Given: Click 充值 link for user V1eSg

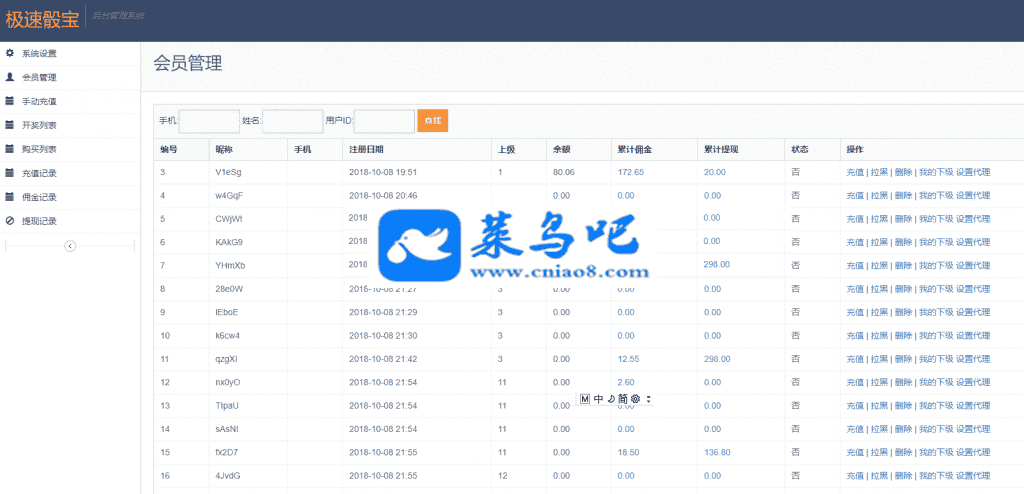Looking at the screenshot, I should click(x=855, y=172).
